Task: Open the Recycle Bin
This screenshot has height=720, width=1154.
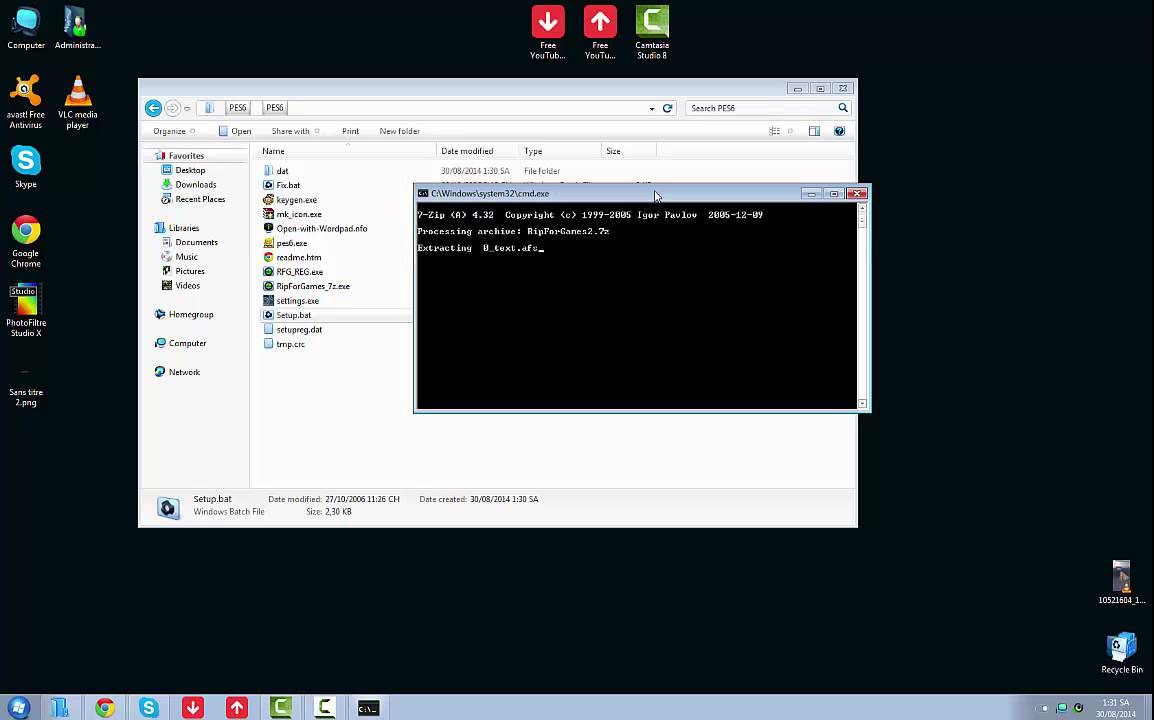Action: point(1122,653)
